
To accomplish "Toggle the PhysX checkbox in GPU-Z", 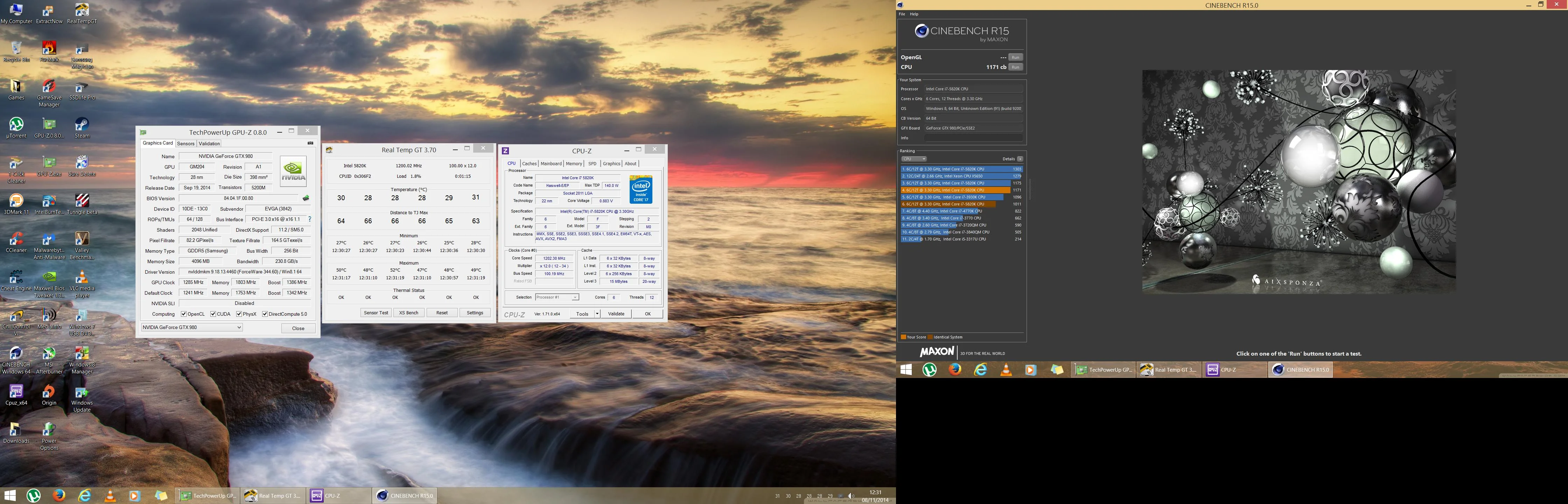I will click(239, 314).
